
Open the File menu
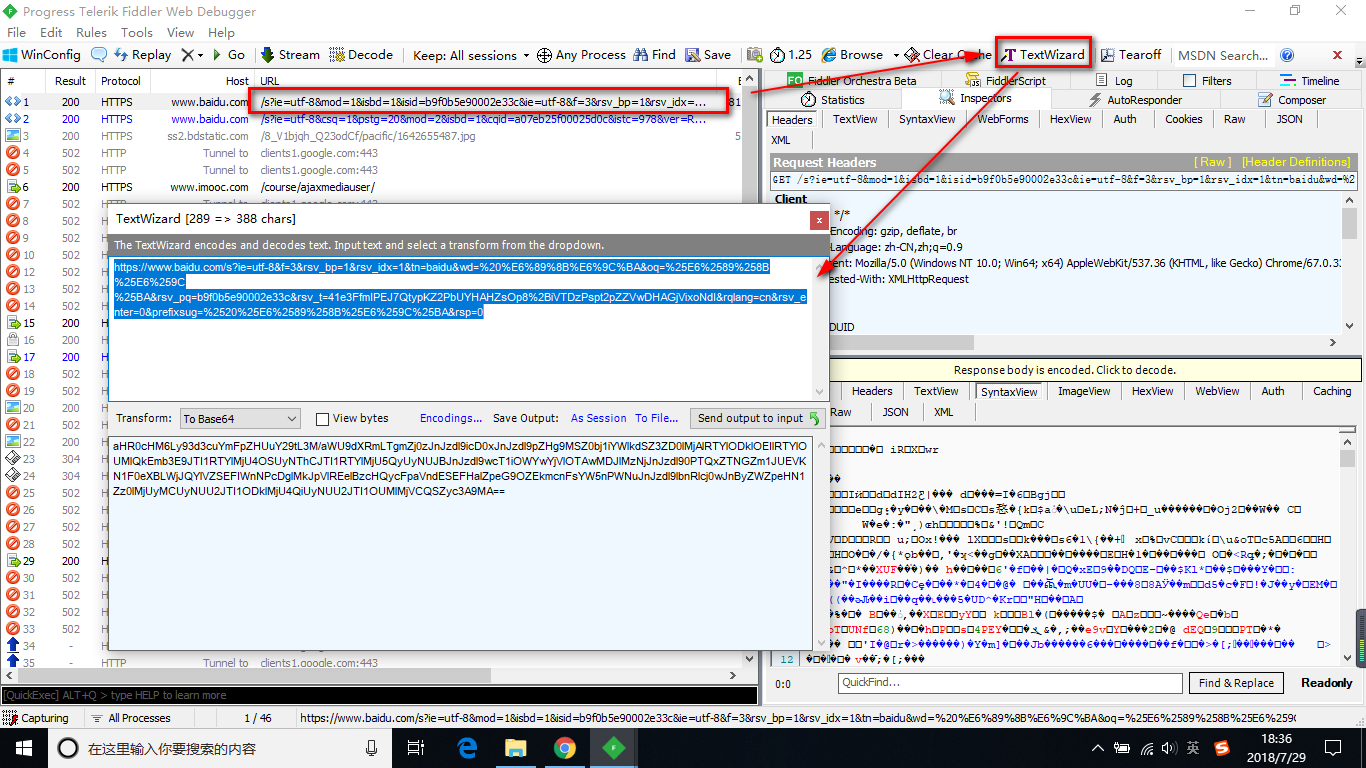pyautogui.click(x=16, y=32)
